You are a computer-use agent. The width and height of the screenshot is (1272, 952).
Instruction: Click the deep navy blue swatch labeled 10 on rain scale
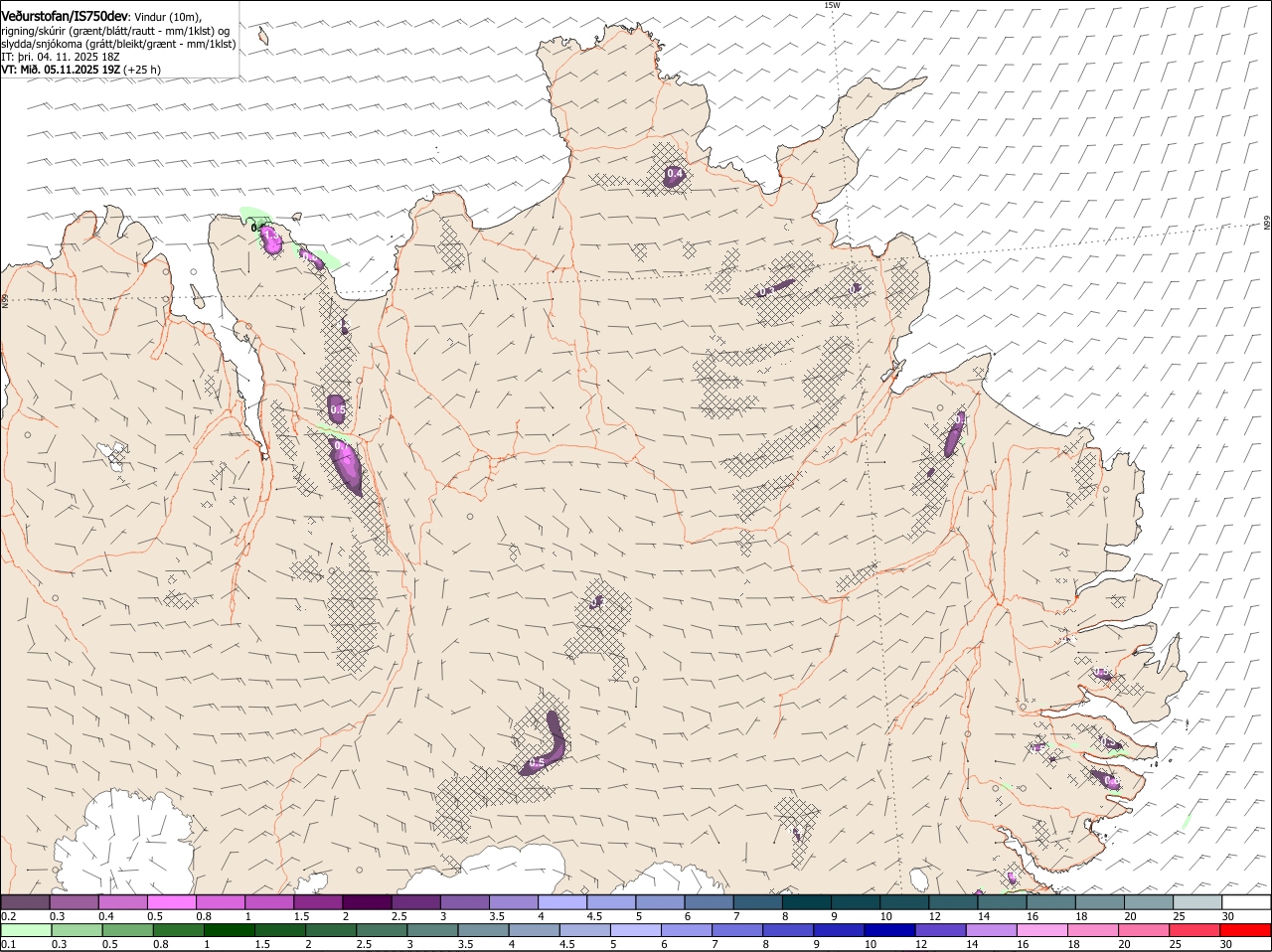coord(889,931)
